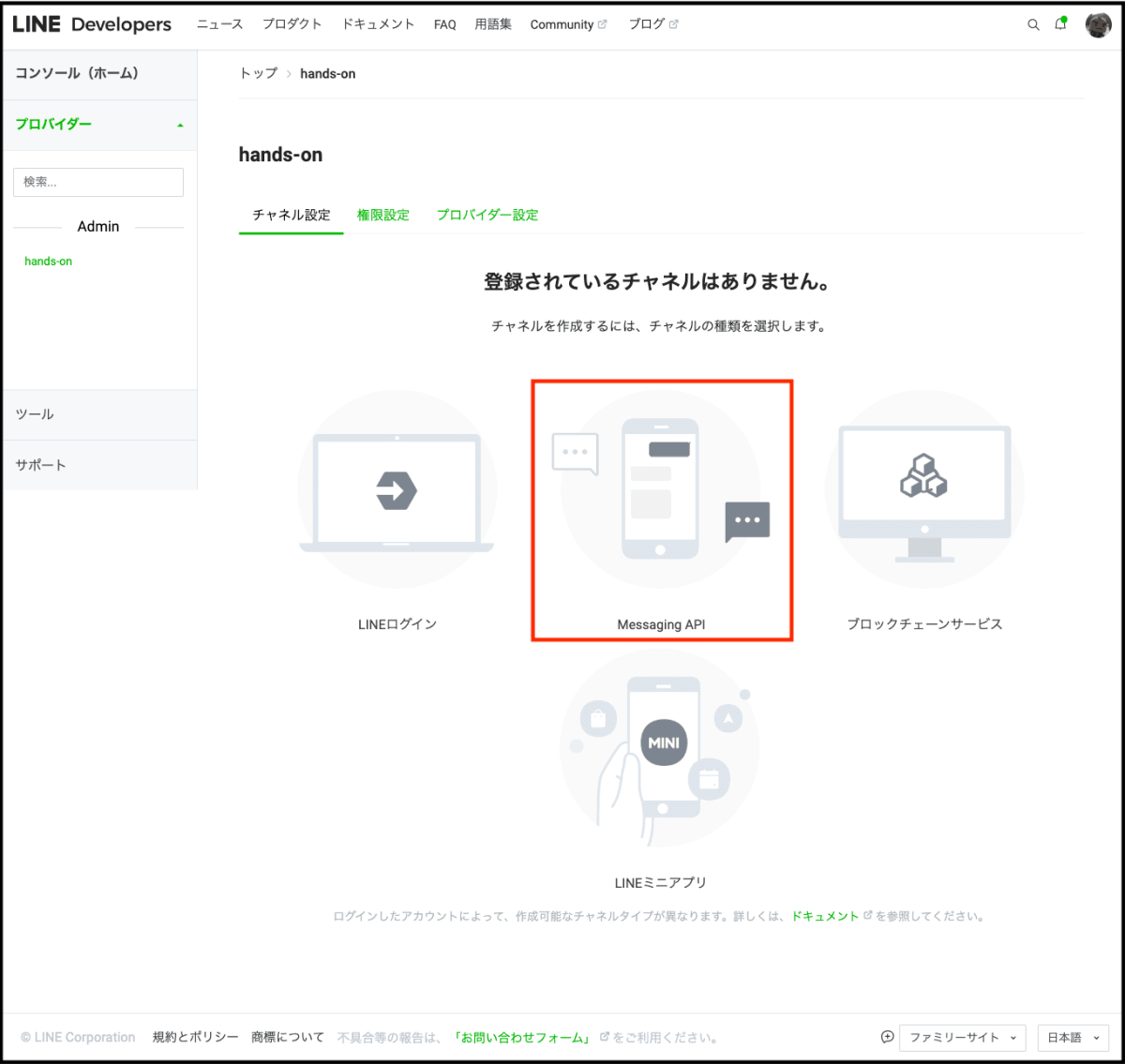Open Community external link in navigation
This screenshot has height=1064, width=1125.
[568, 24]
